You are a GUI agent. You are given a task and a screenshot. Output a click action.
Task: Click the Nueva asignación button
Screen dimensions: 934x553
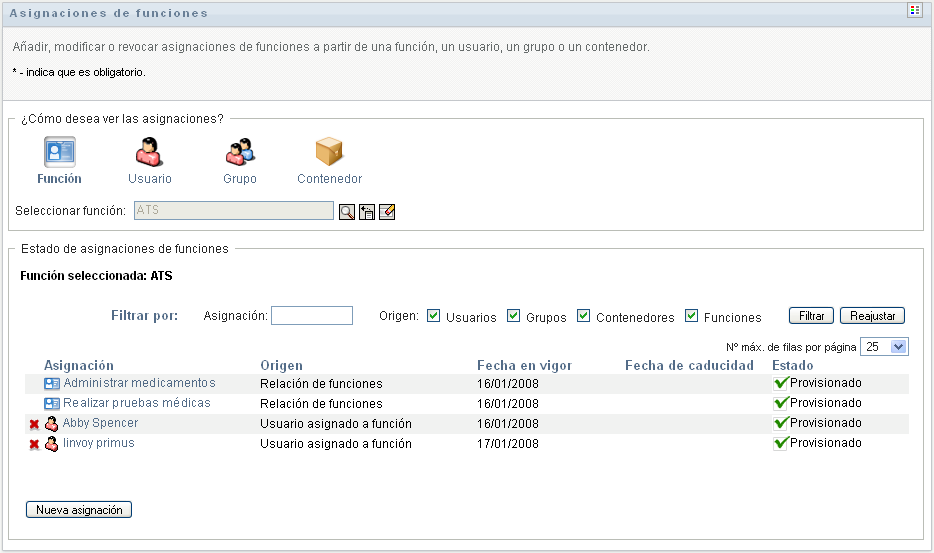pyautogui.click(x=79, y=510)
